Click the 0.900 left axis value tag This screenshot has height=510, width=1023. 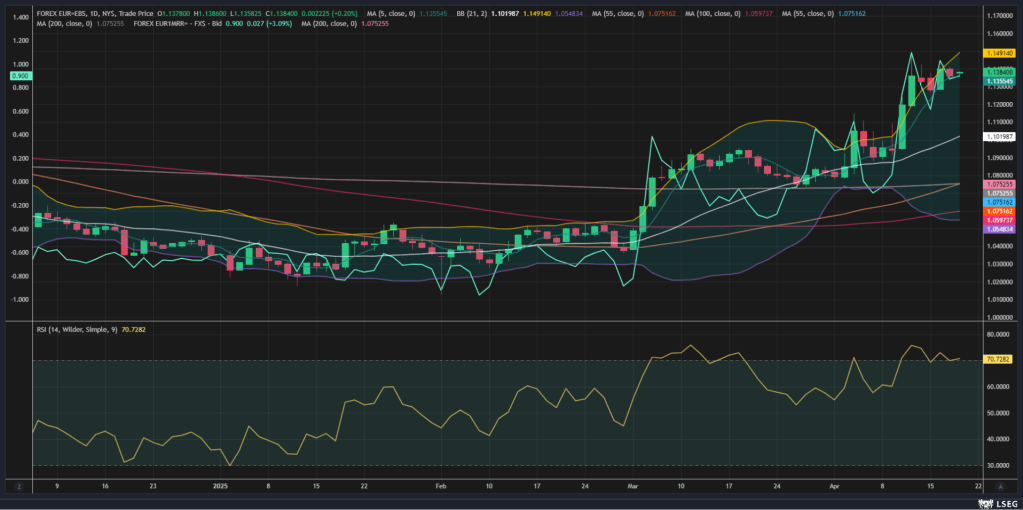(20, 76)
